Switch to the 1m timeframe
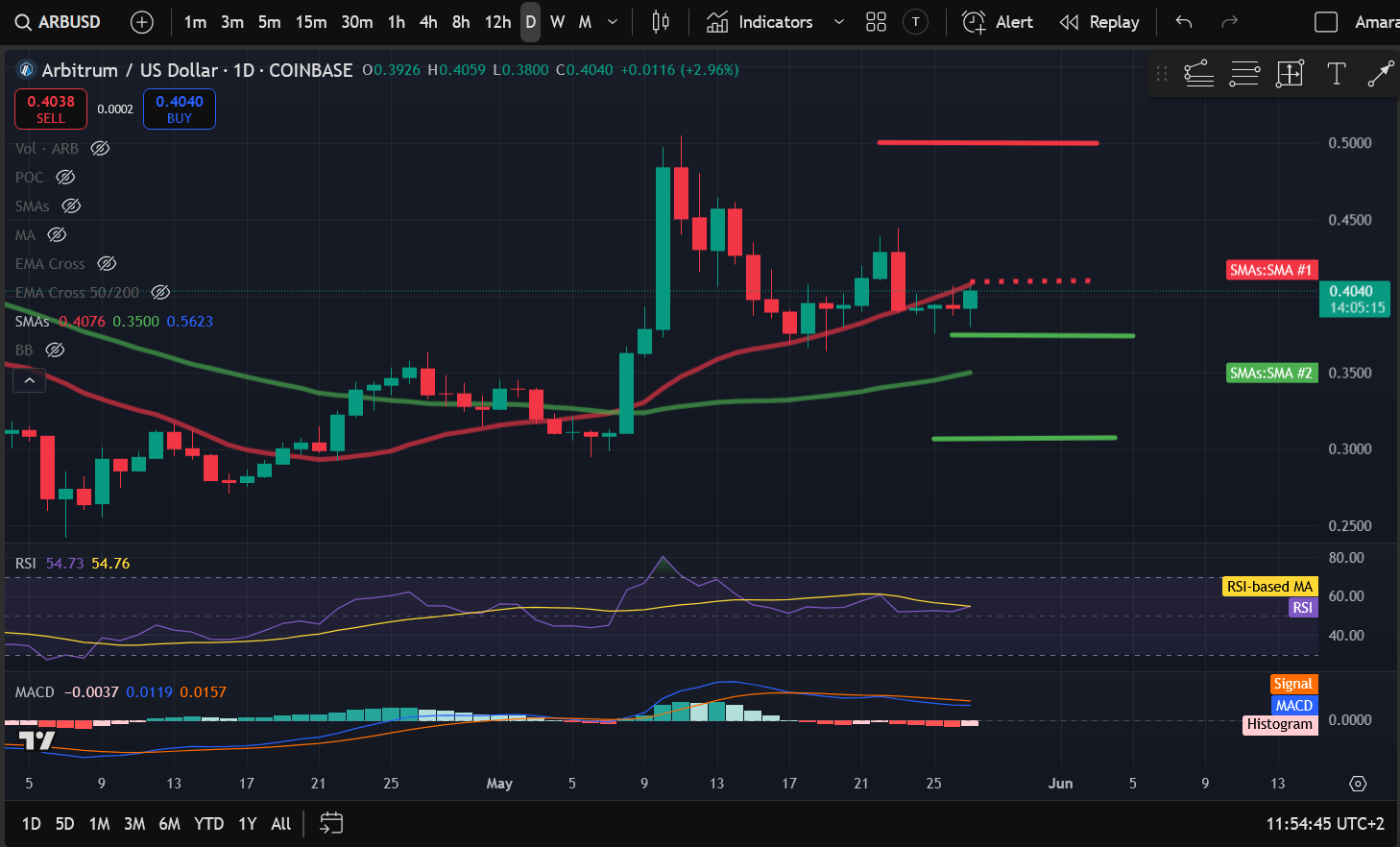 click(x=196, y=22)
